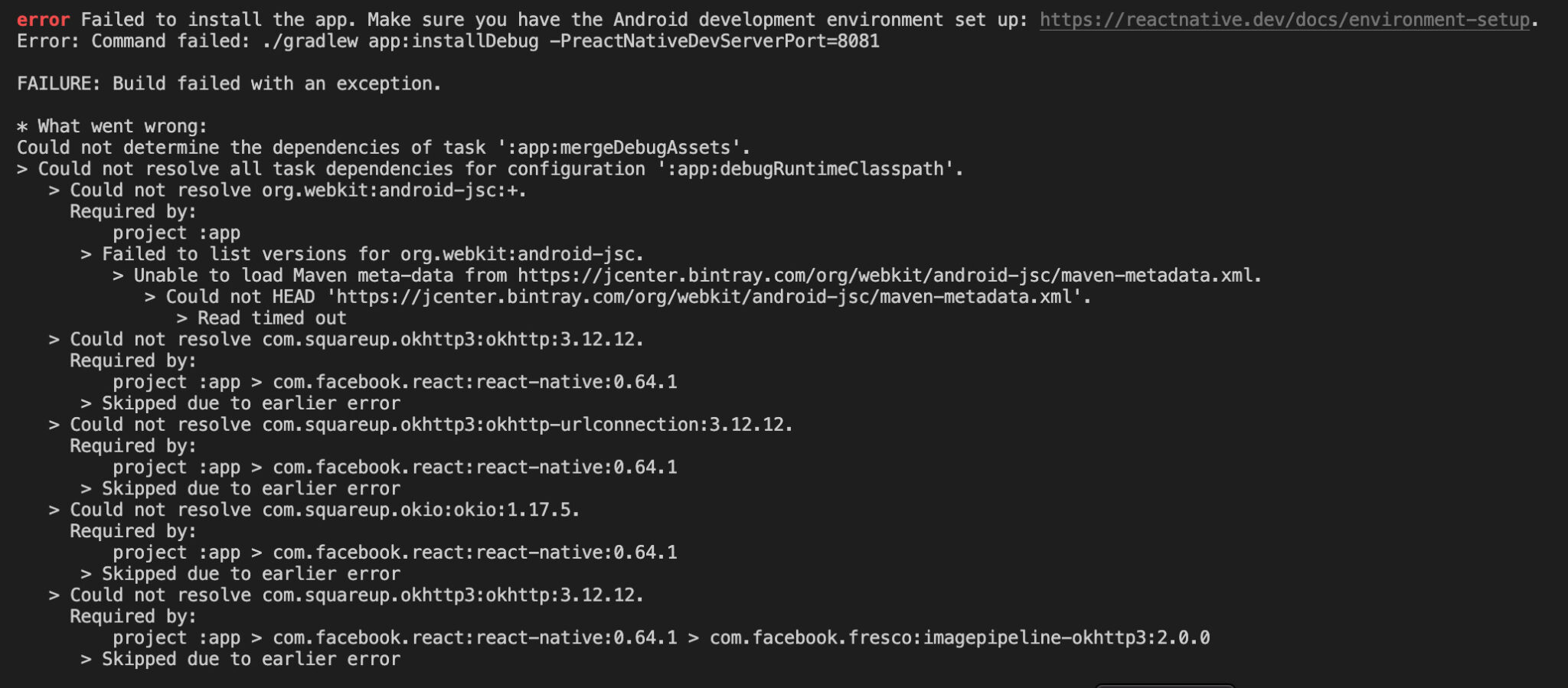The height and width of the screenshot is (688, 1568).
Task: Click the last "Skipped due to earlier error" line
Action: 240,659
